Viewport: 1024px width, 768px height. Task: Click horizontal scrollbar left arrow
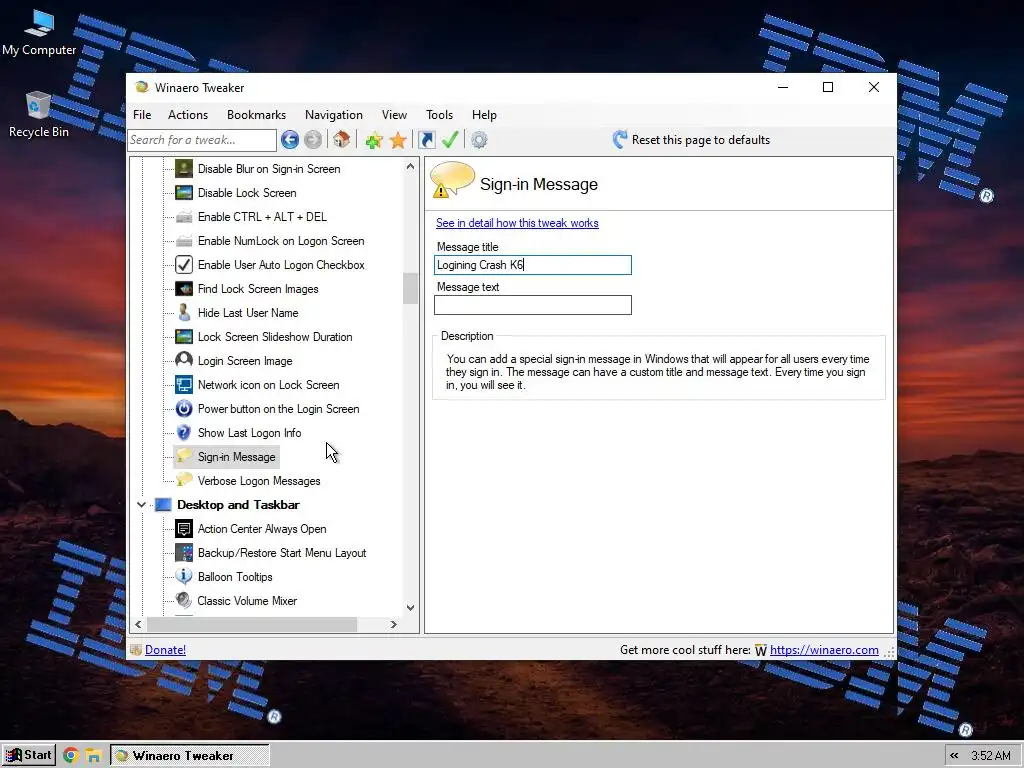click(138, 624)
